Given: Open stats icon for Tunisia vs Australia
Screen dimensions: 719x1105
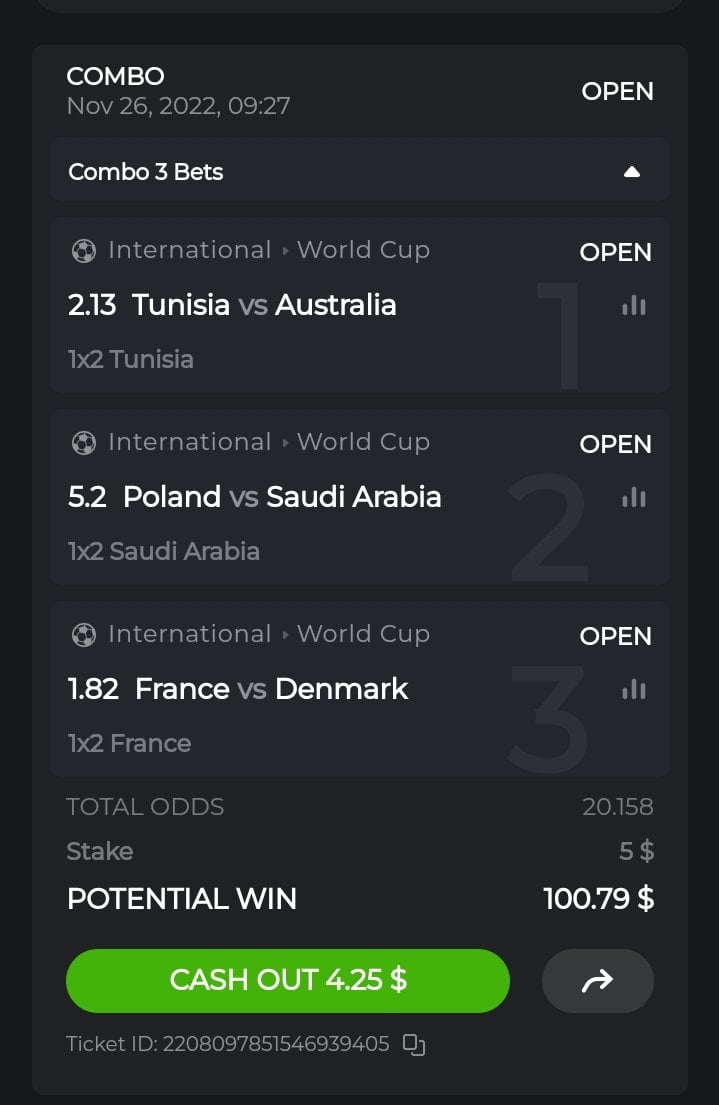Looking at the screenshot, I should point(634,306).
